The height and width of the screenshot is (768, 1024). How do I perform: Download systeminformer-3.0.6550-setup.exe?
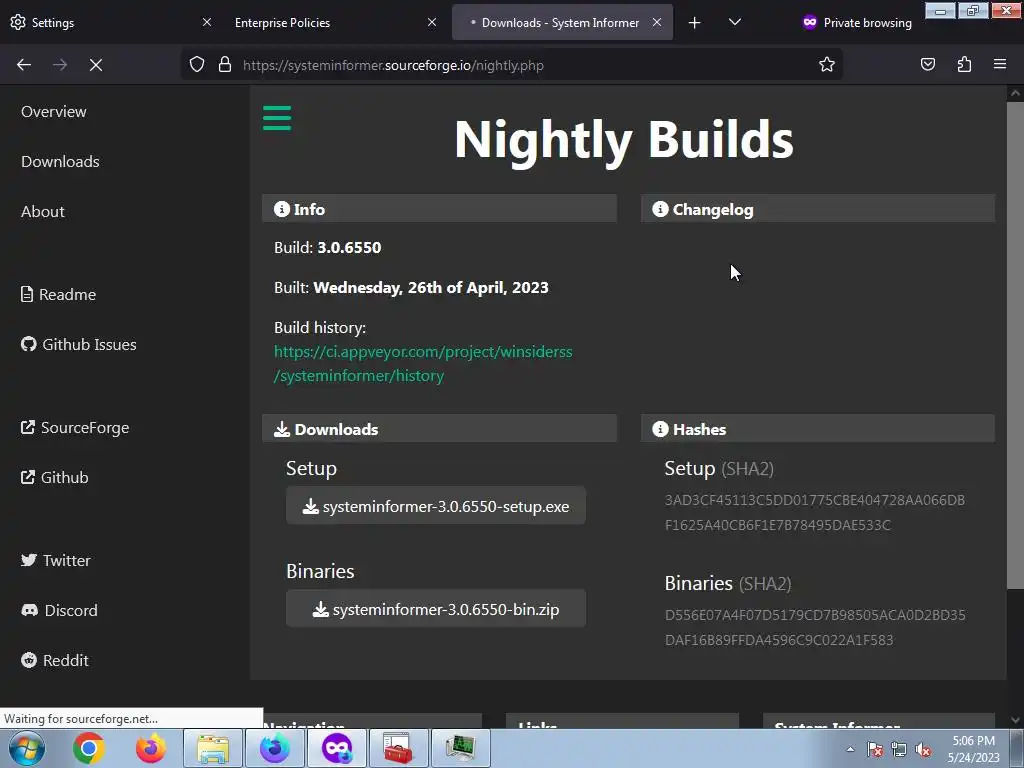pos(436,506)
